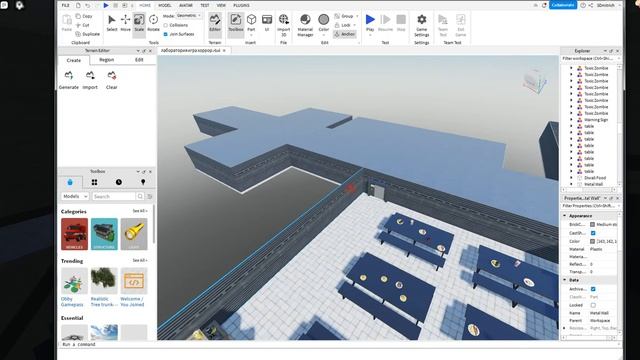Switch to the TEST ribbon tab

(205, 5)
